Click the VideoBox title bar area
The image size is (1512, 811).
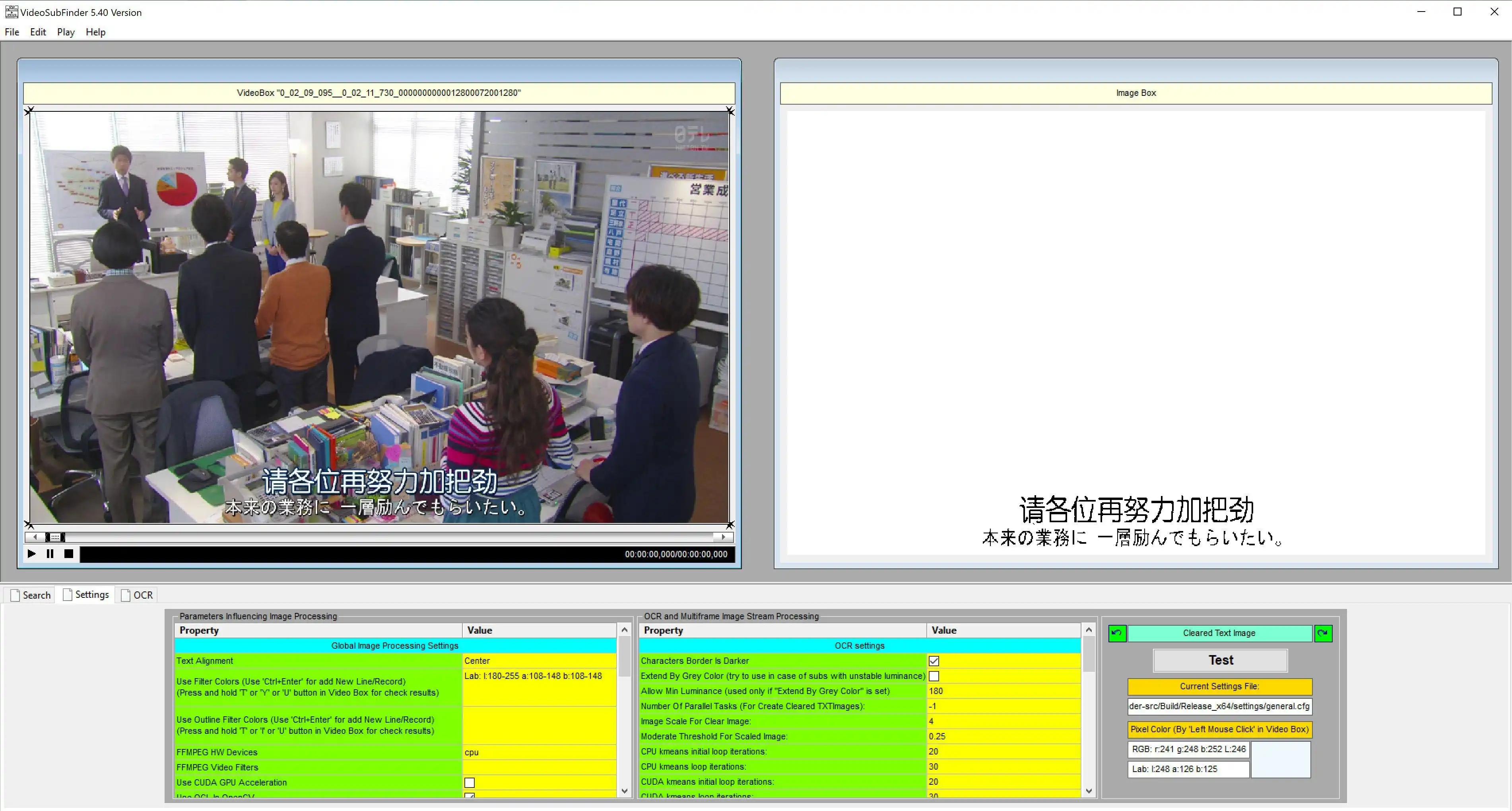tap(380, 92)
